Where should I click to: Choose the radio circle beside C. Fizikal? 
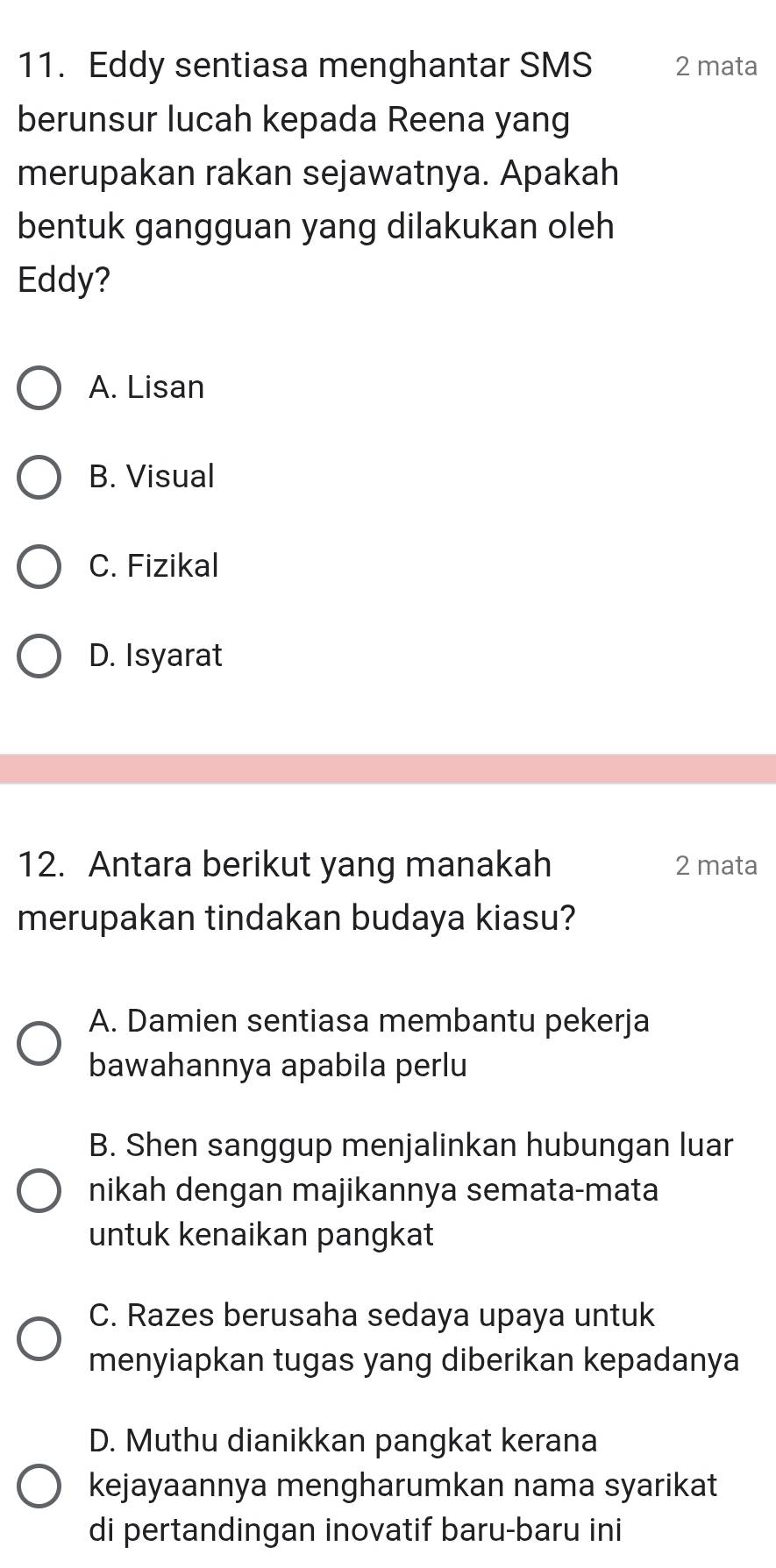coord(39,566)
